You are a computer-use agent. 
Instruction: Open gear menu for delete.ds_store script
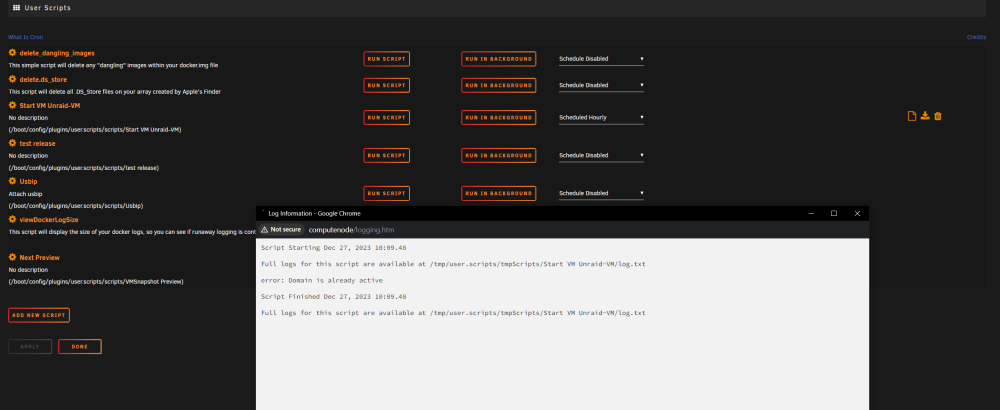click(x=12, y=79)
